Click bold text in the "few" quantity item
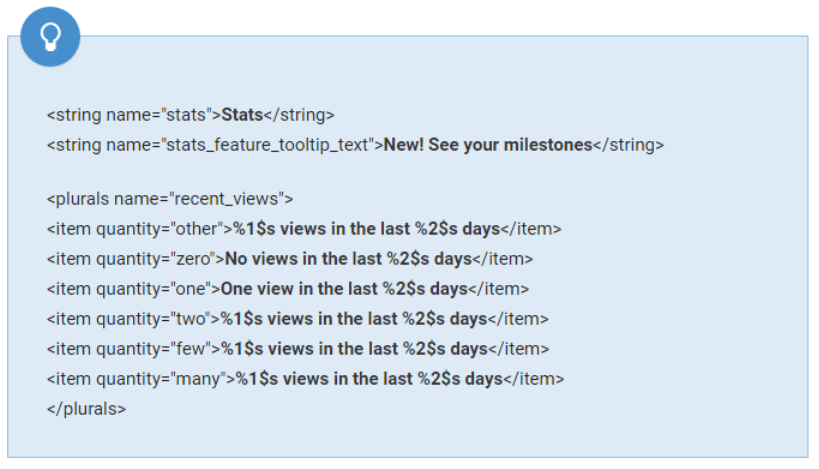819x469 pixels. [x=354, y=349]
